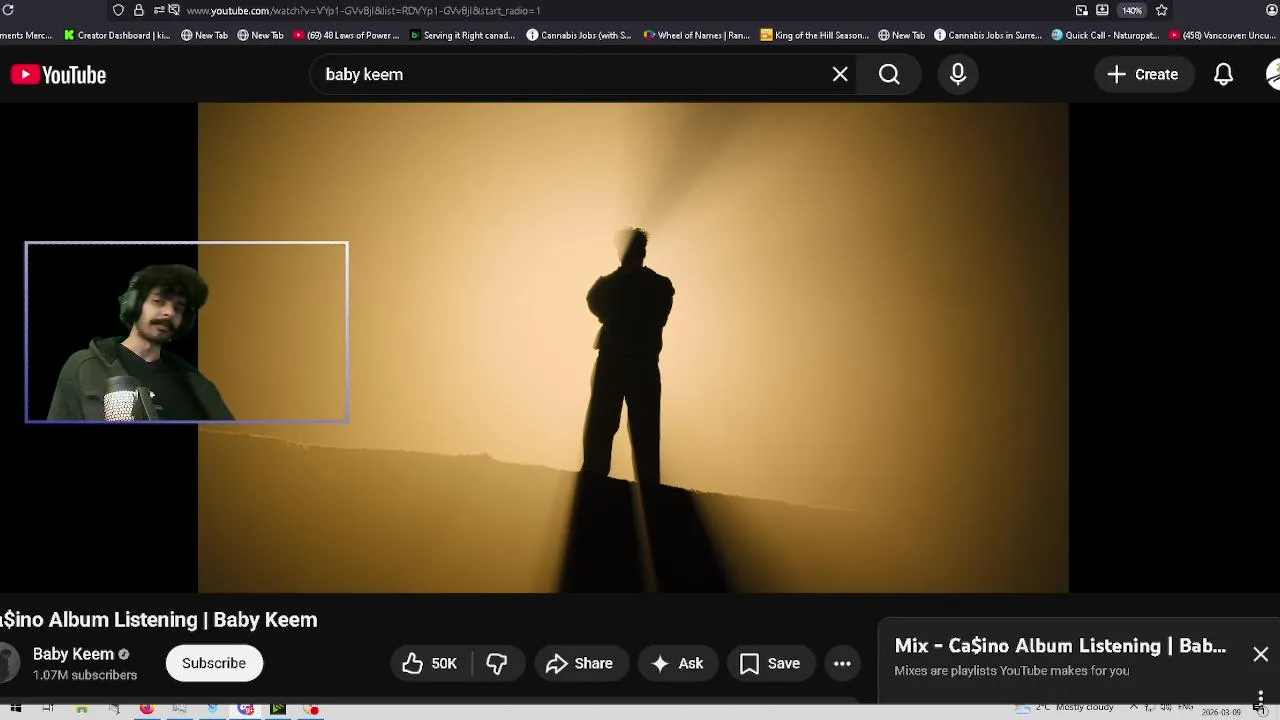
Task: View site security lock icon
Action: pyautogui.click(x=138, y=10)
